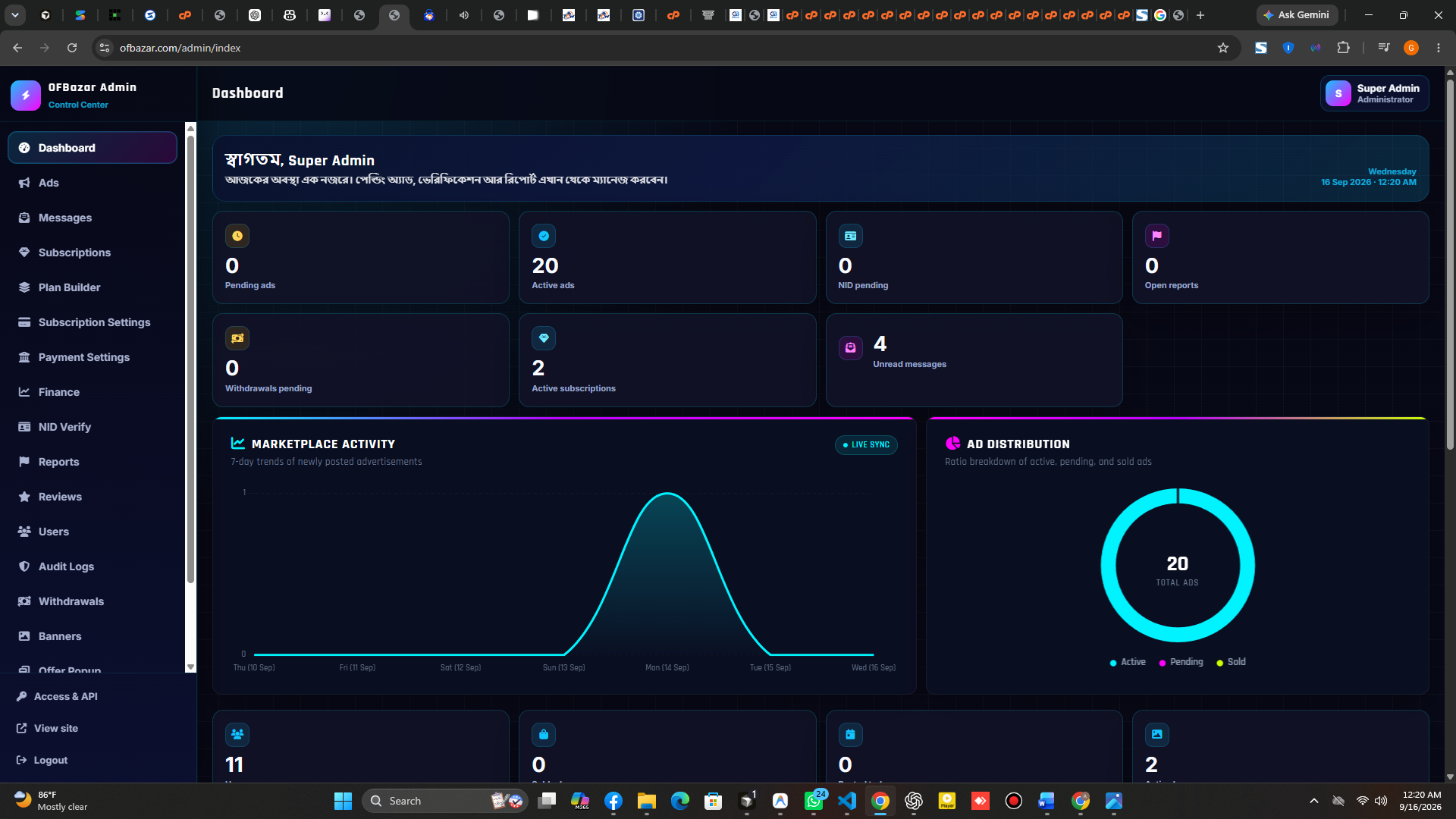Open Payment Settings in sidebar
Screen dimensions: 1456x819
click(x=93, y=357)
